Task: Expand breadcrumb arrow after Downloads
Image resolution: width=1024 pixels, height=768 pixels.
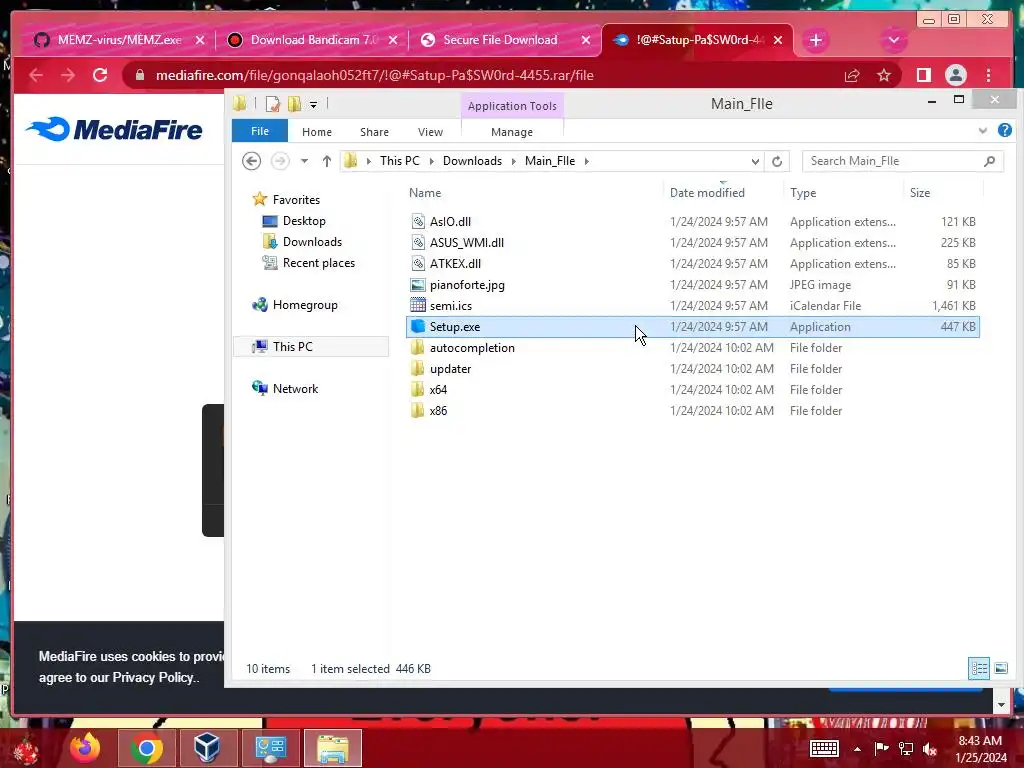Action: [513, 161]
